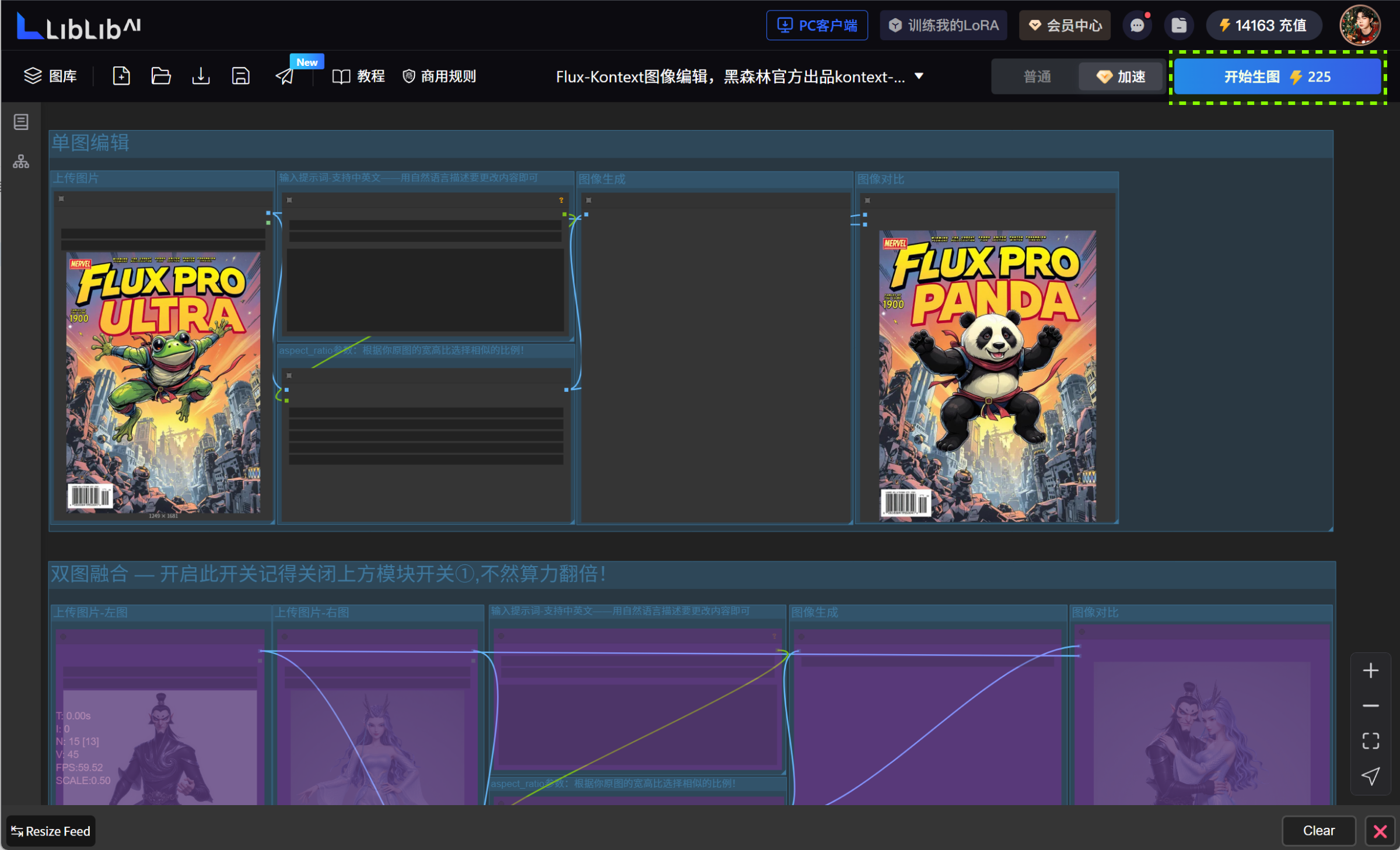This screenshot has height=850, width=1400.
Task: Select the 加速 accelerated mode
Action: [1121, 76]
